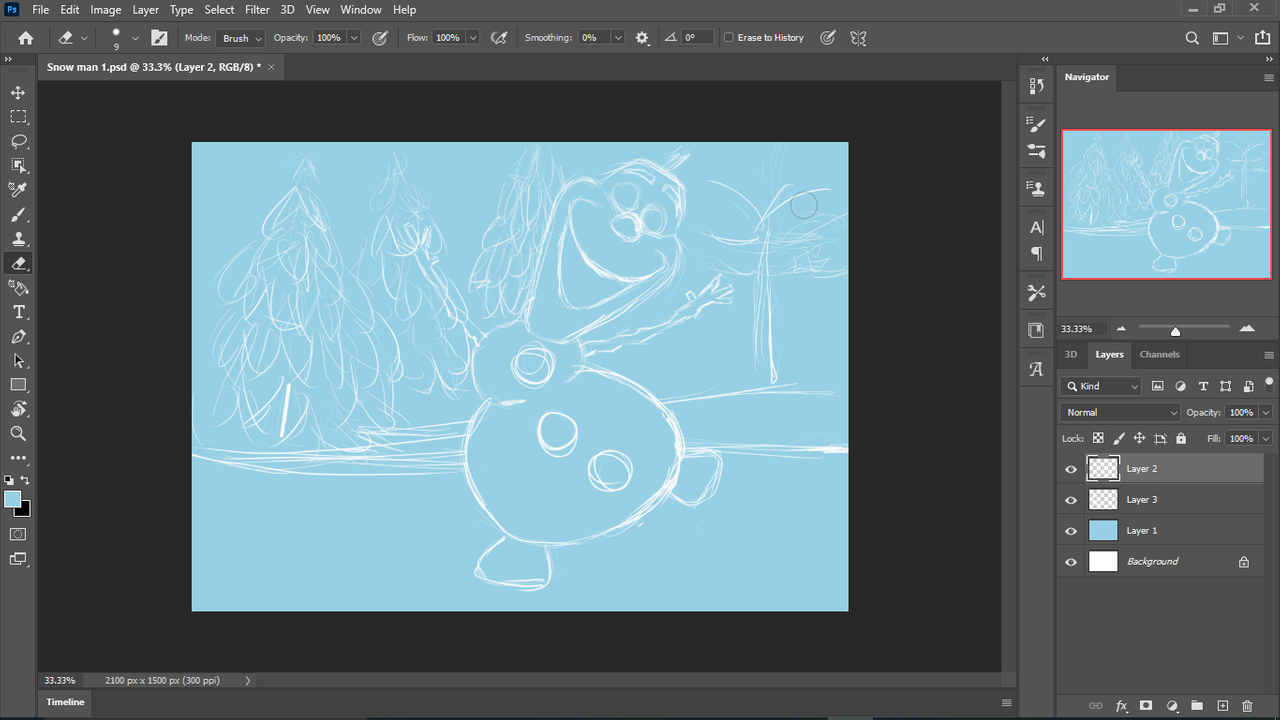Screen dimensions: 1280x720
Task: Switch to the Channels tab
Action: 1160,354
